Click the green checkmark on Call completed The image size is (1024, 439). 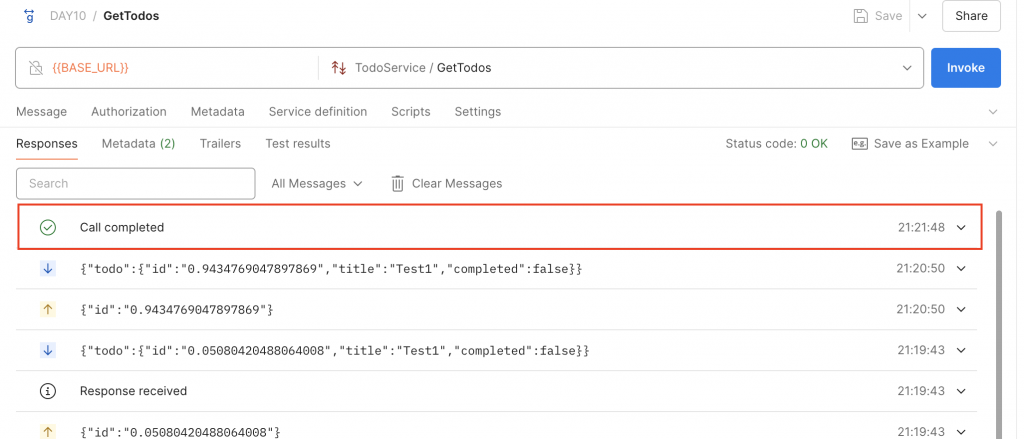click(x=47, y=227)
